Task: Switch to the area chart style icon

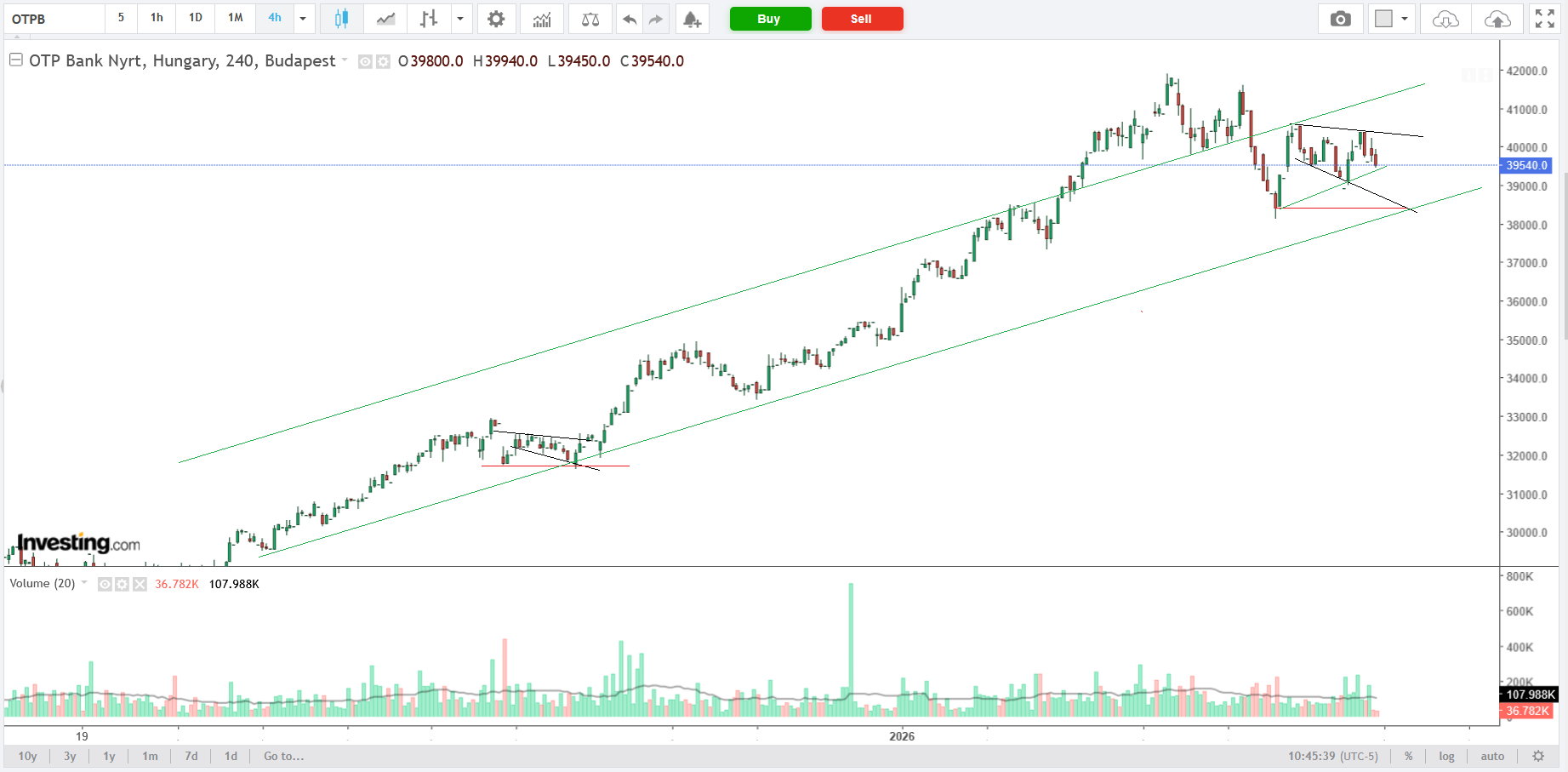Action: coord(385,19)
